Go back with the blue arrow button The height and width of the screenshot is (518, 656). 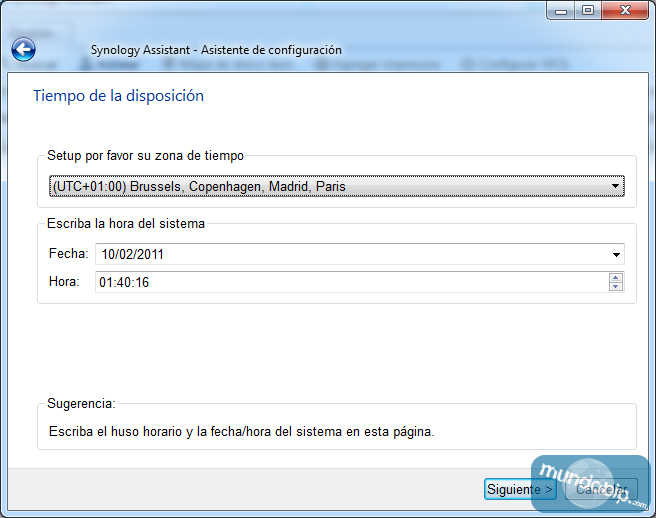(x=23, y=50)
